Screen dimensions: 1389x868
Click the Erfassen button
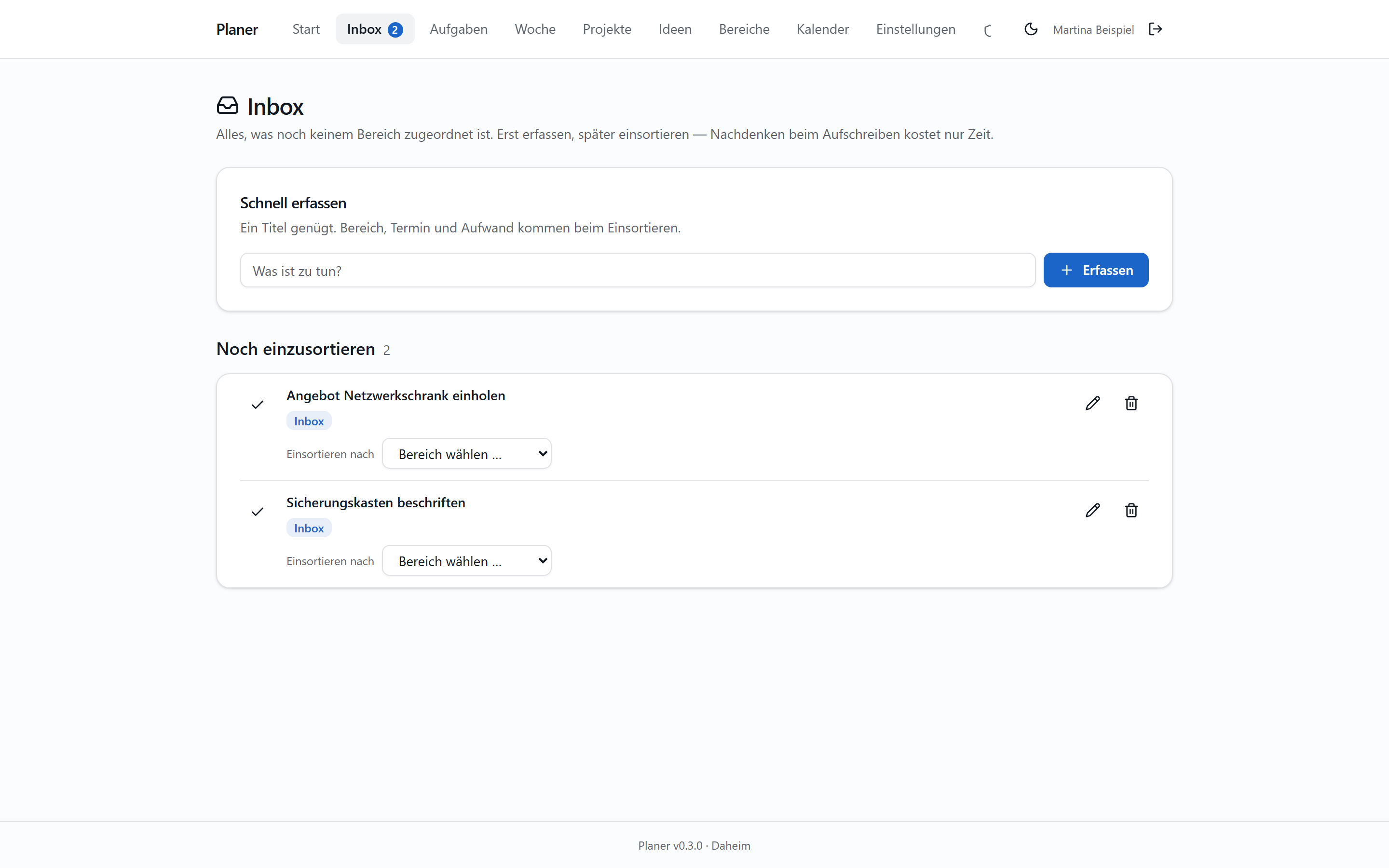point(1096,270)
